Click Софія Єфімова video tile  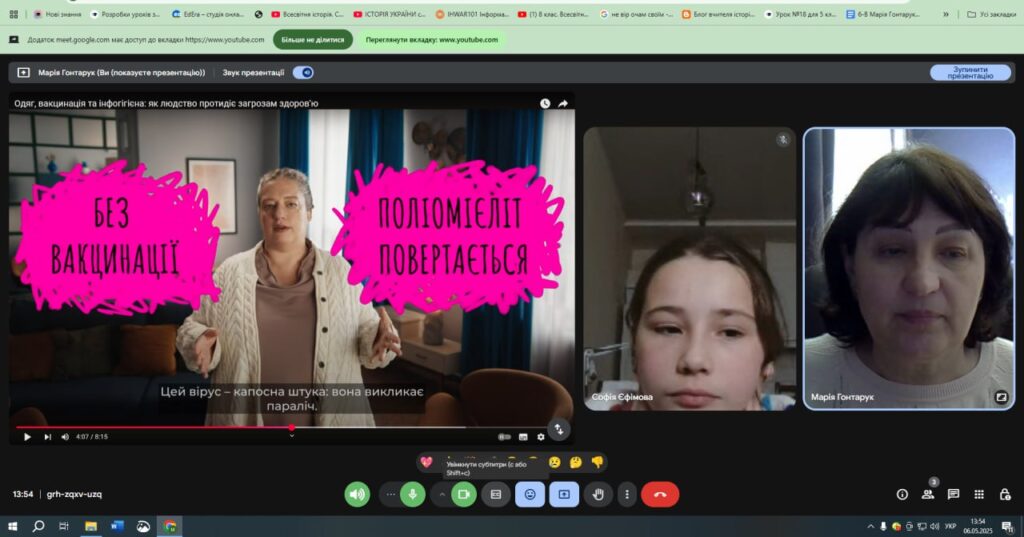point(689,268)
